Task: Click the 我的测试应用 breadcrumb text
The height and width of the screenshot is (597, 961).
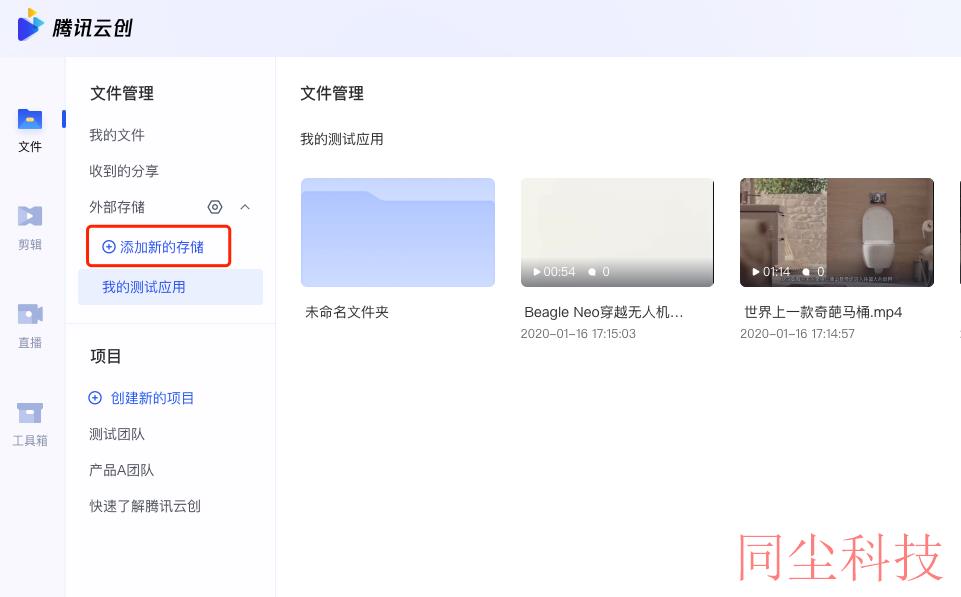Action: tap(341, 139)
